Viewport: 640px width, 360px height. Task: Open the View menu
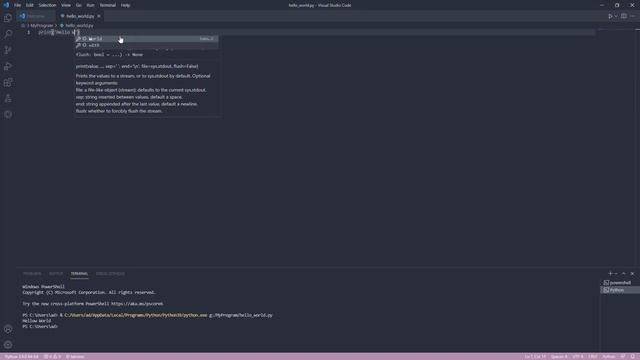click(x=66, y=5)
